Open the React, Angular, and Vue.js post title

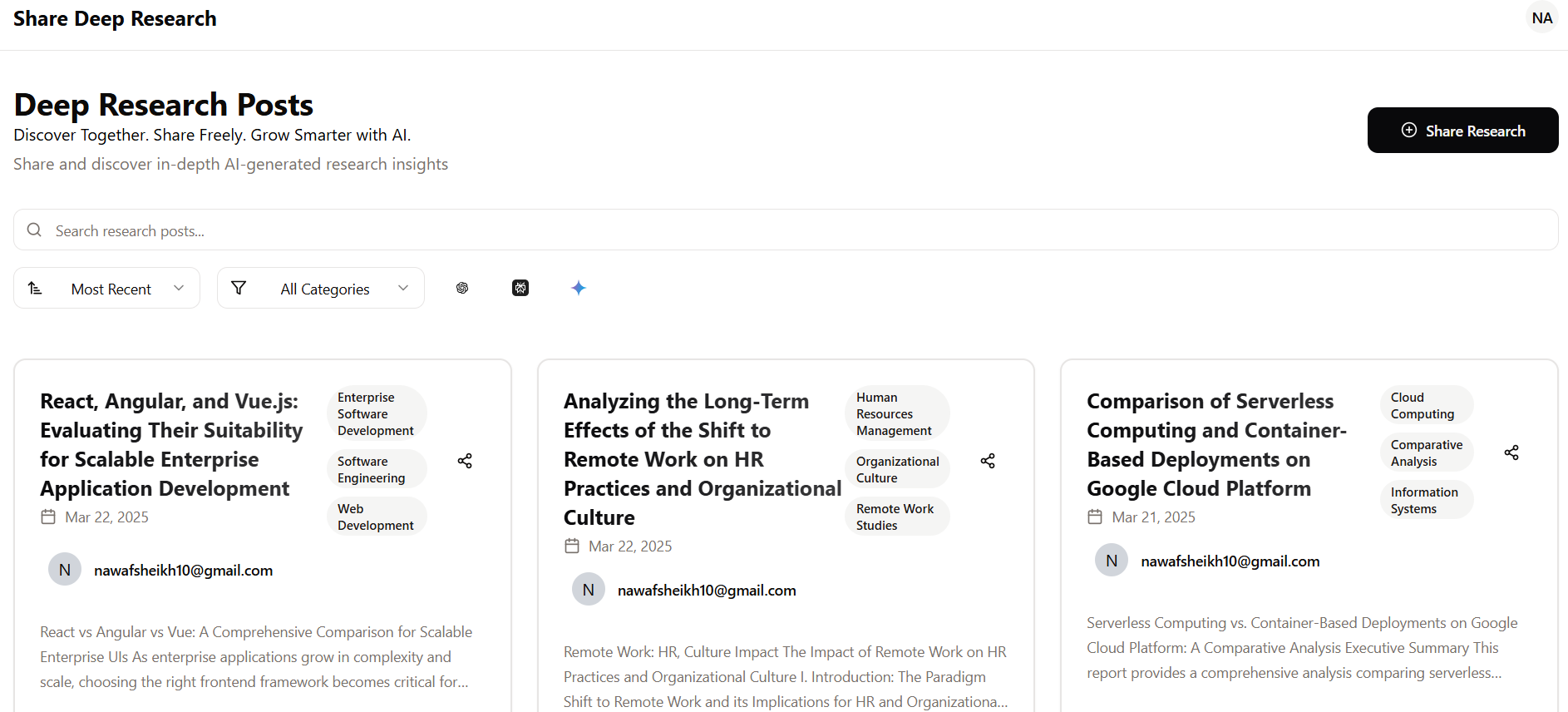tap(171, 445)
